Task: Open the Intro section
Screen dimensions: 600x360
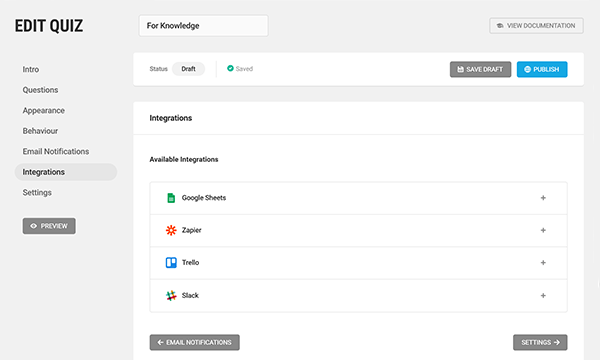Action: click(31, 70)
